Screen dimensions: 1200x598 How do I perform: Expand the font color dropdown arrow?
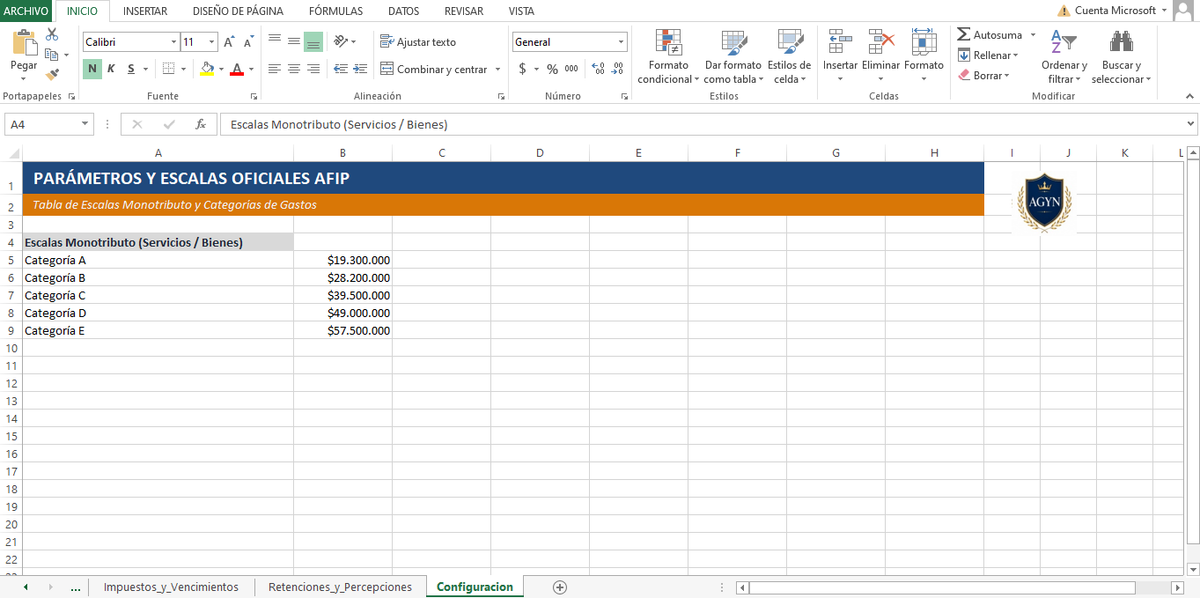coord(251,69)
